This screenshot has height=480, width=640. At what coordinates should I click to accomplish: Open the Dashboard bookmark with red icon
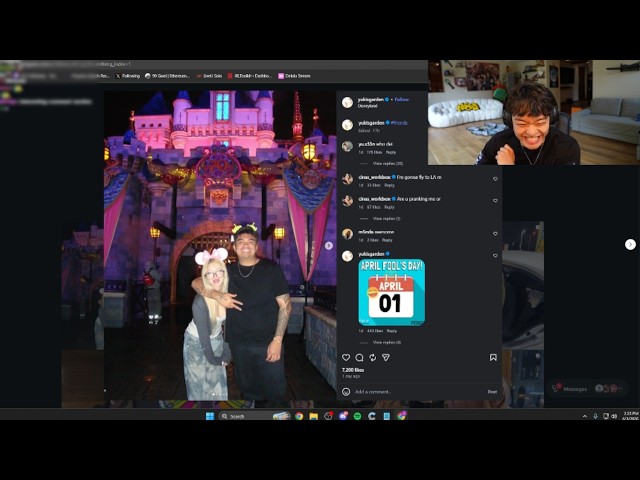[x=249, y=76]
